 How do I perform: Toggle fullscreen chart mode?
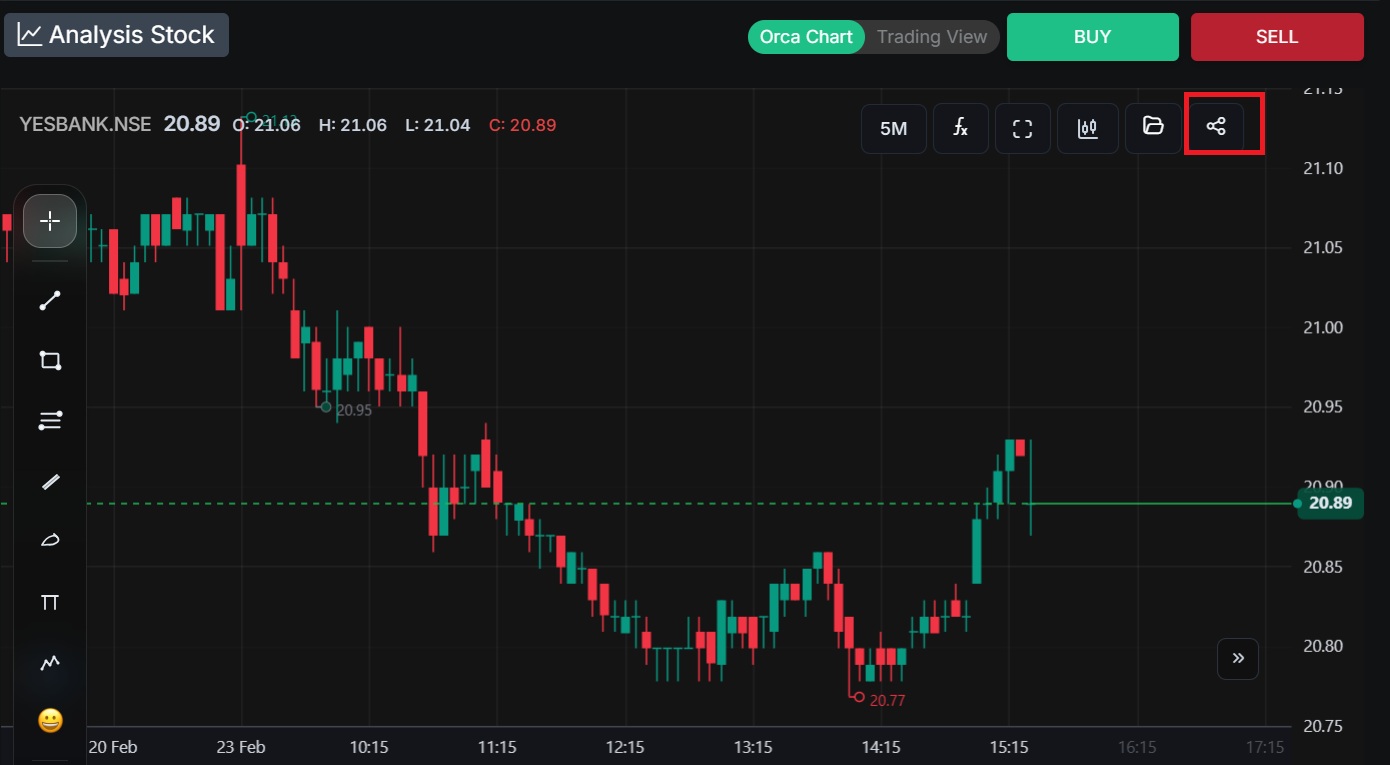pos(1022,128)
